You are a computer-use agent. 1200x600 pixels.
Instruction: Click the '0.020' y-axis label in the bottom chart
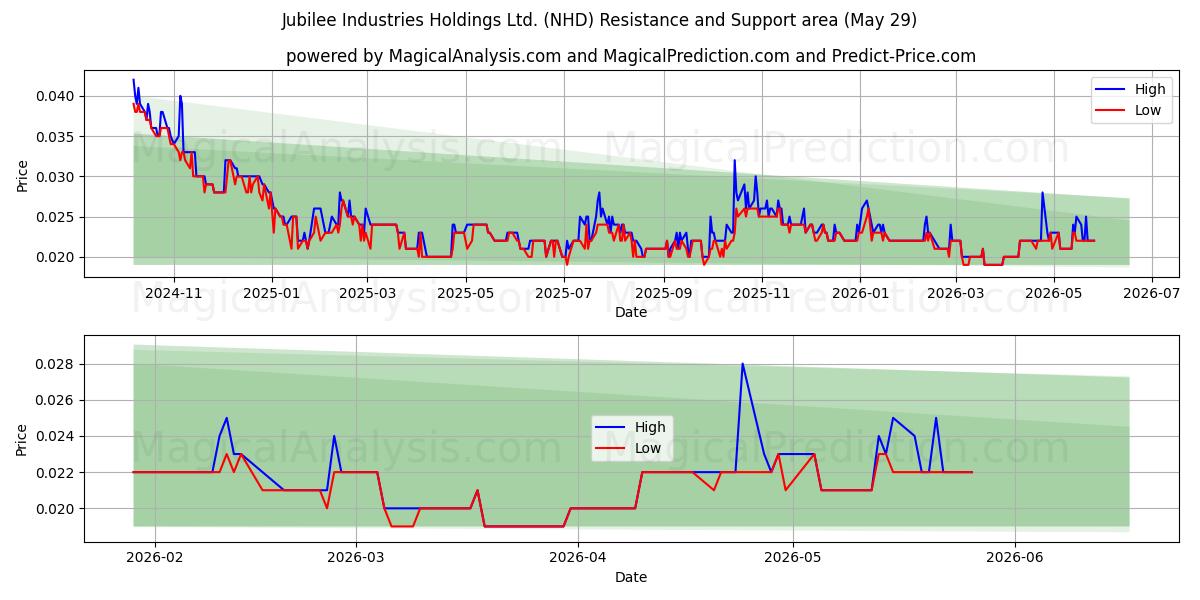(56, 508)
